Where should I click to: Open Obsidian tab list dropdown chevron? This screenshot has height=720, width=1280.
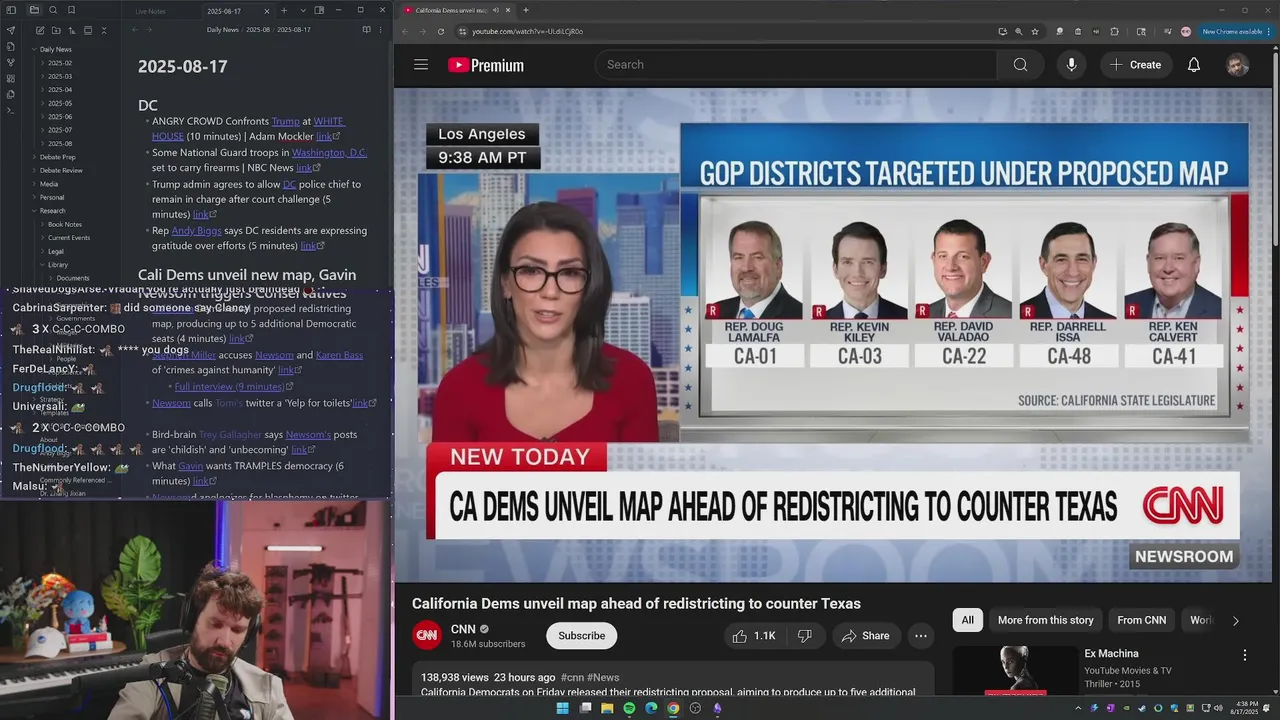pyautogui.click(x=303, y=10)
